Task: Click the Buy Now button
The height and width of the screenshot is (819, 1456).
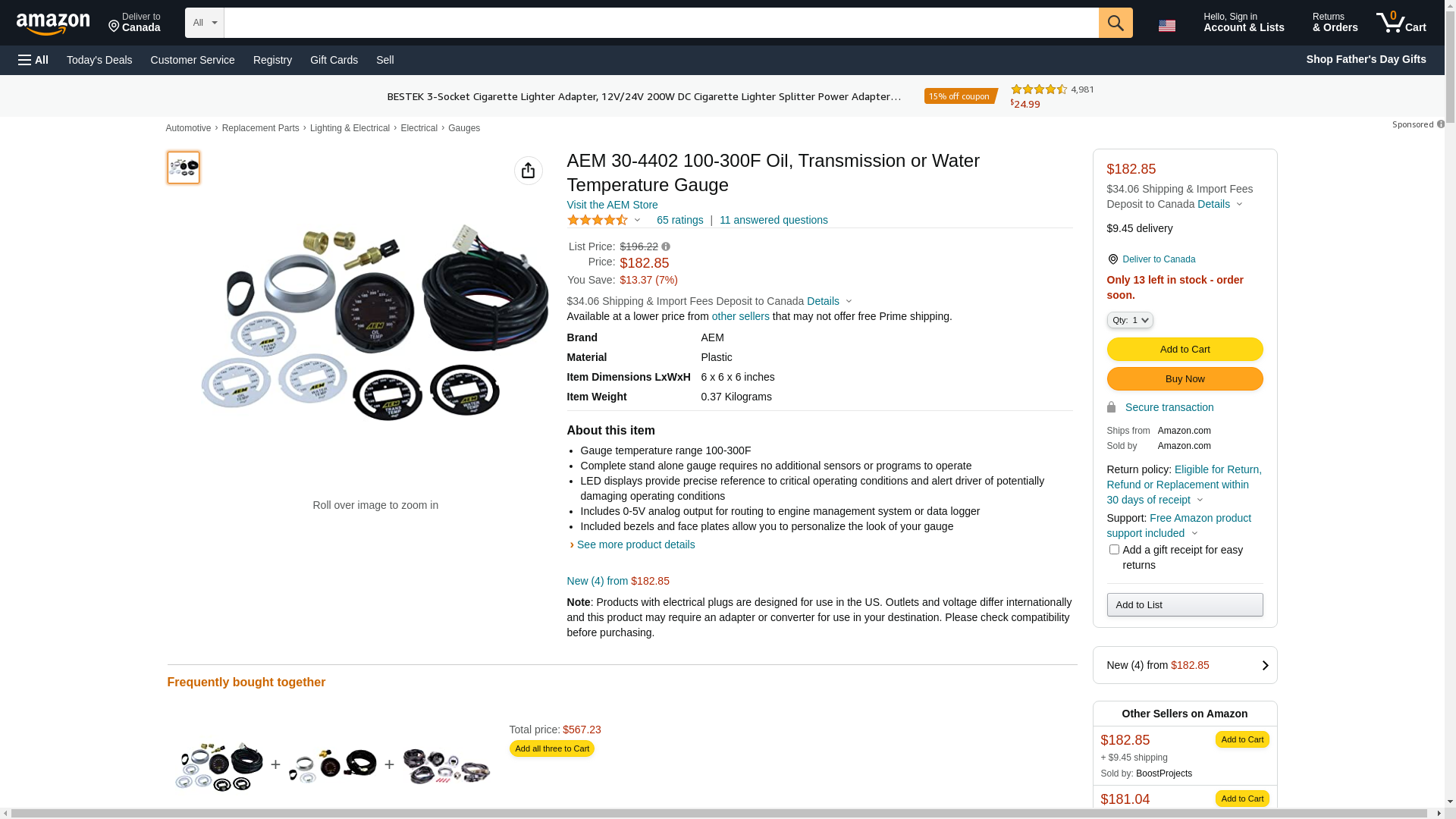Action: 1185,379
